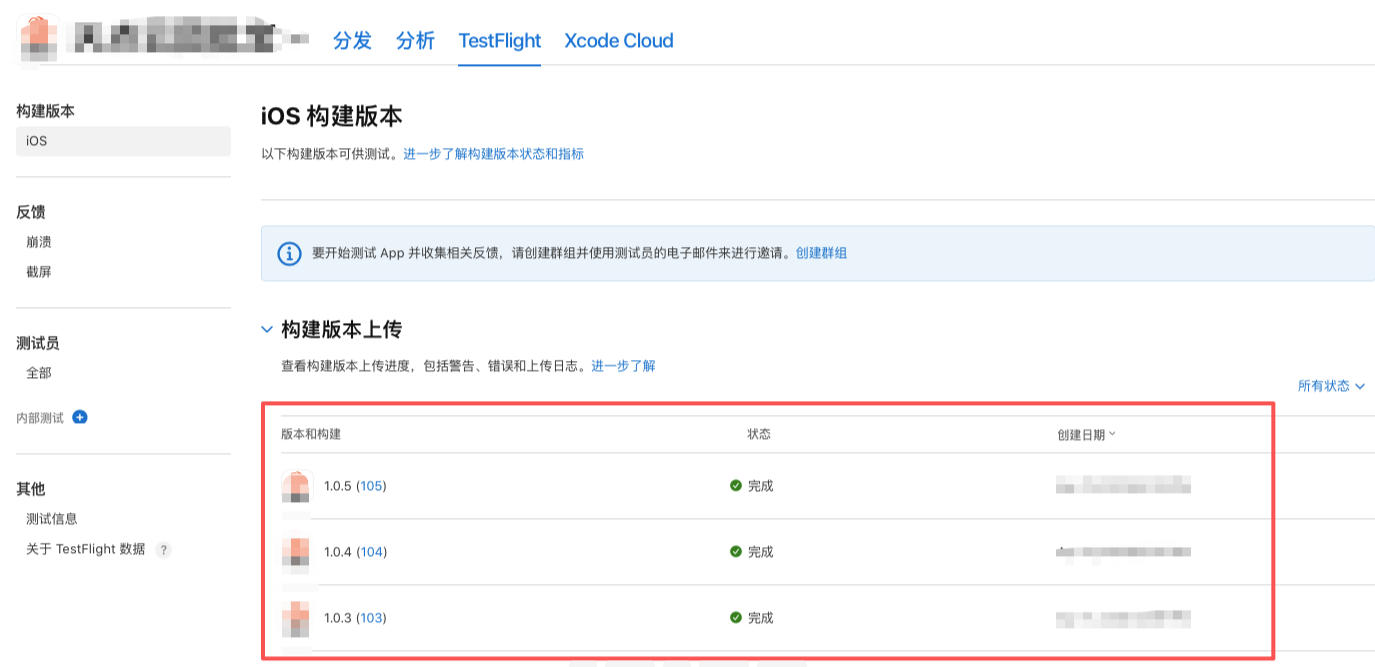Open the Xcode Cloud tab
This screenshot has height=667, width=1375.
(x=619, y=40)
